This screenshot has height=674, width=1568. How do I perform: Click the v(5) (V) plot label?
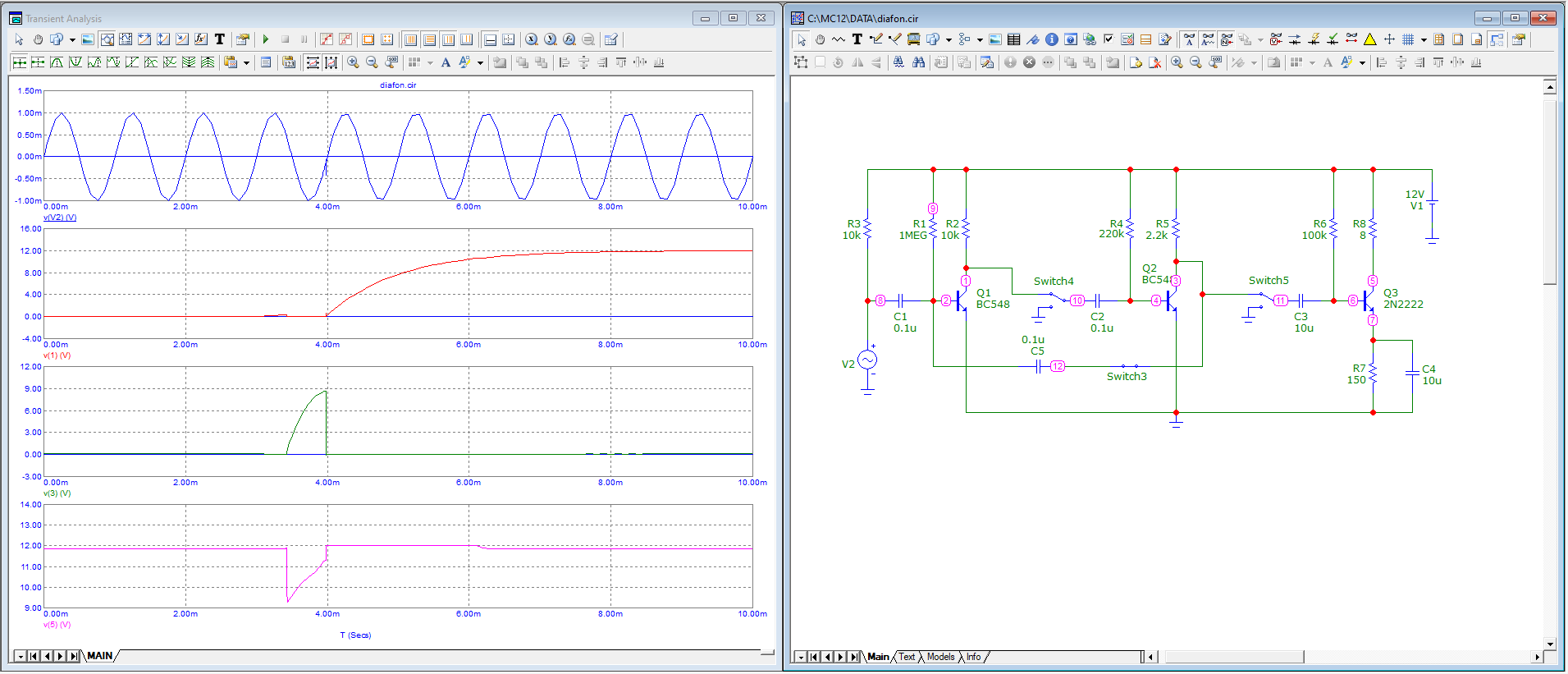(57, 625)
